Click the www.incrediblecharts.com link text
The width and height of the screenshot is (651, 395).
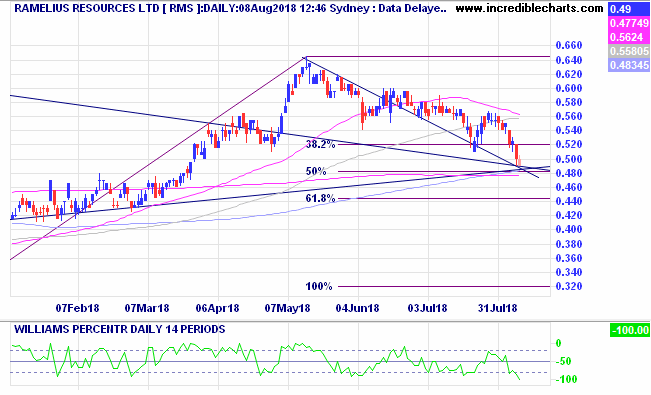[529, 8]
